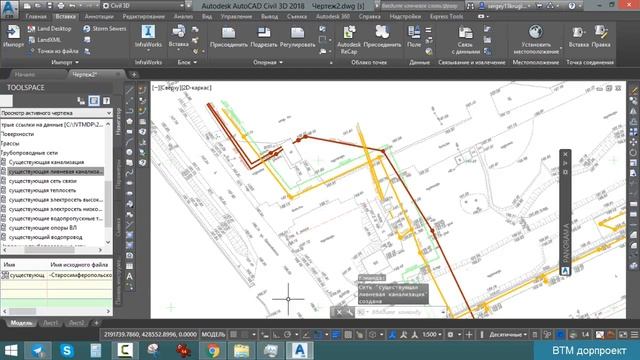640x360 pixels.
Task: Open the InfraWorks dropdown arrow
Action: (x=148, y=50)
